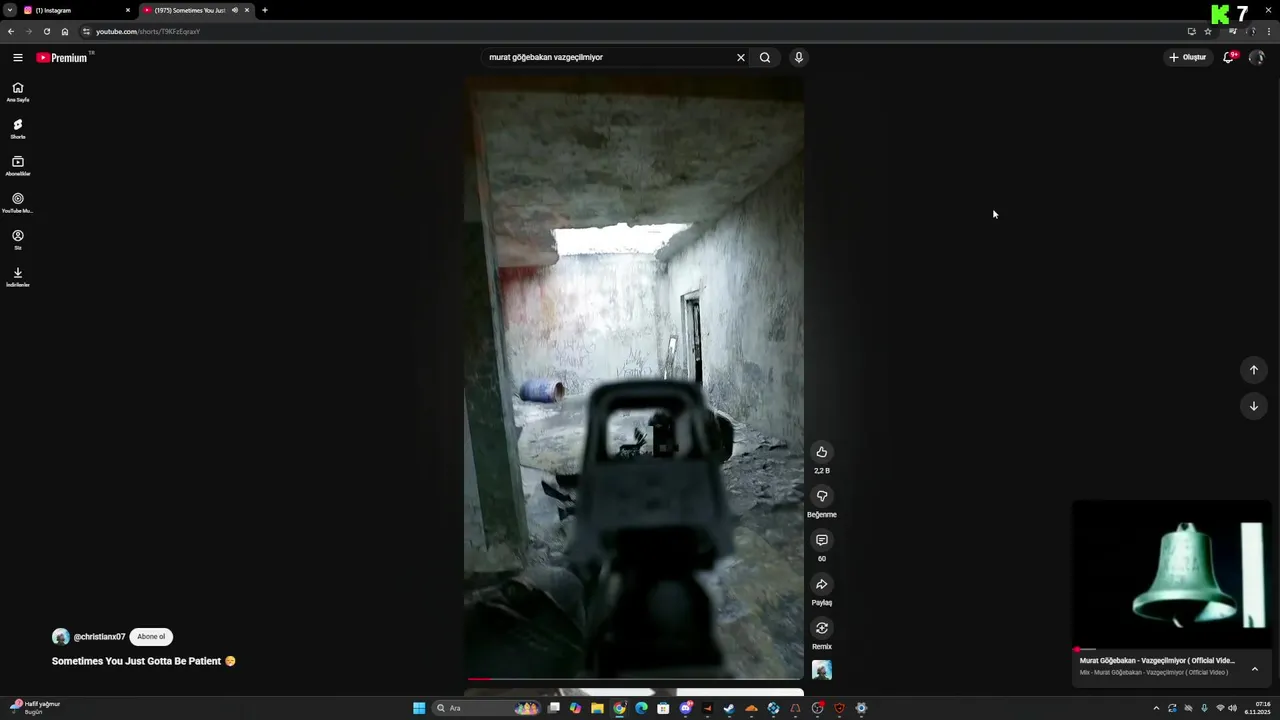Remix this short

pos(822,628)
